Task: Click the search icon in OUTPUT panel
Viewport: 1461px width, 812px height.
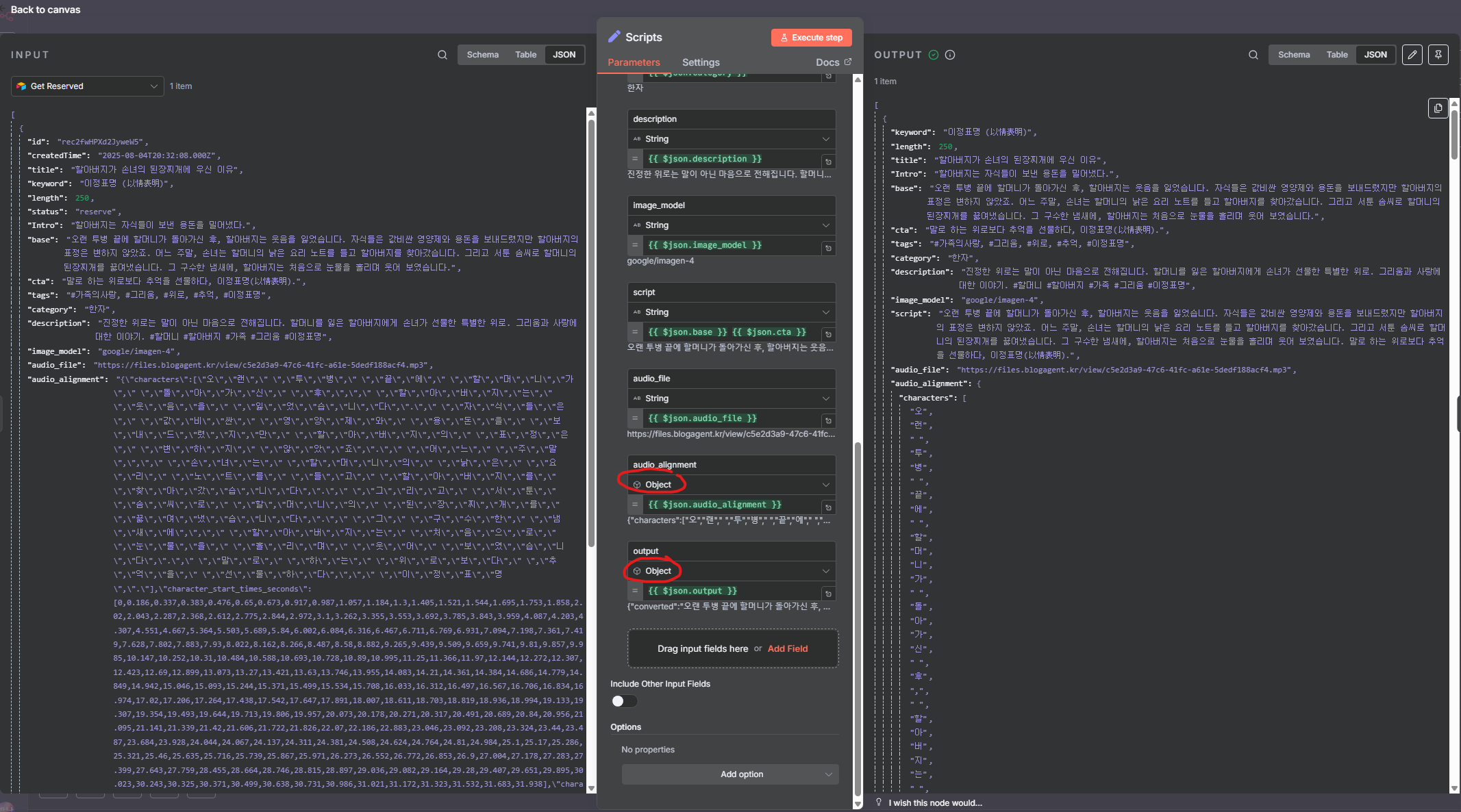Action: [x=1253, y=55]
